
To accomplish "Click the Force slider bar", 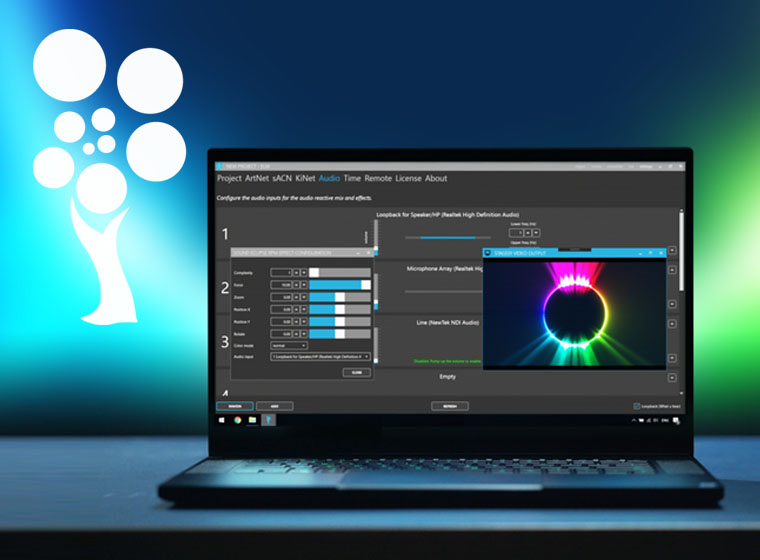I will [339, 285].
